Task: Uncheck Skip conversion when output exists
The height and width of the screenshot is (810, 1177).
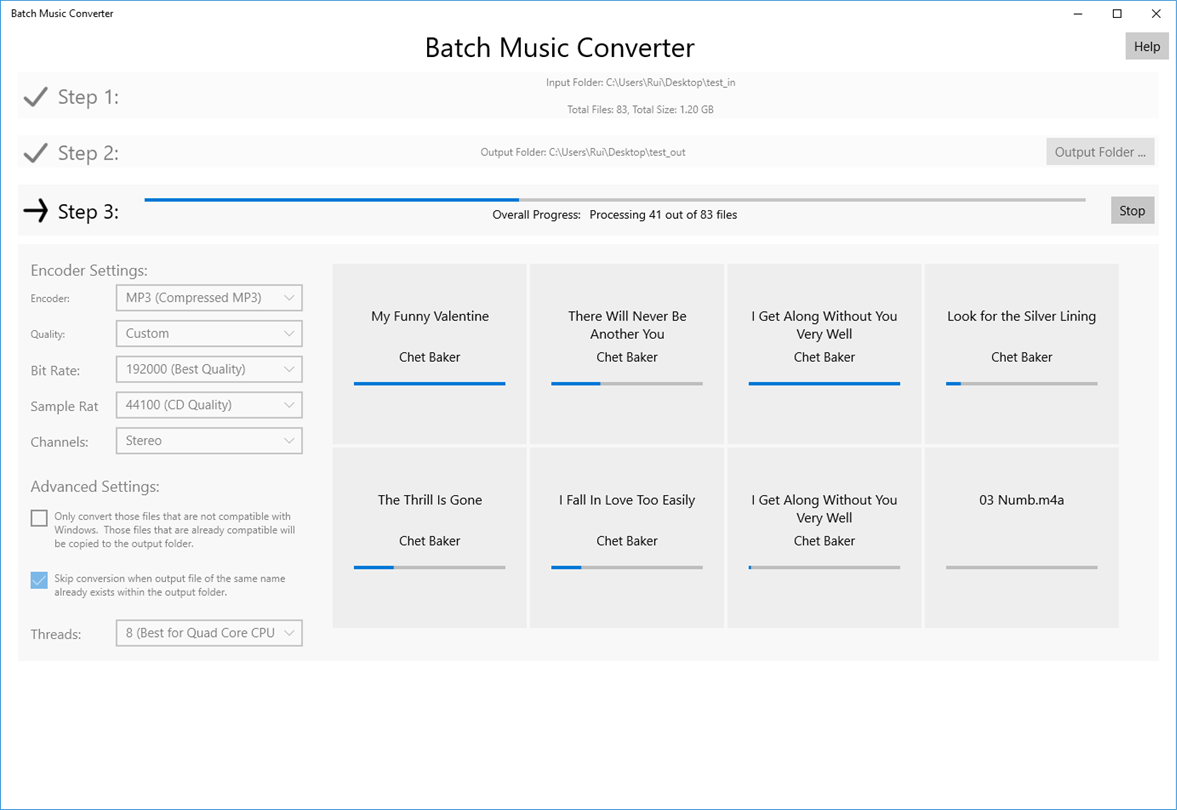Action: 39,580
